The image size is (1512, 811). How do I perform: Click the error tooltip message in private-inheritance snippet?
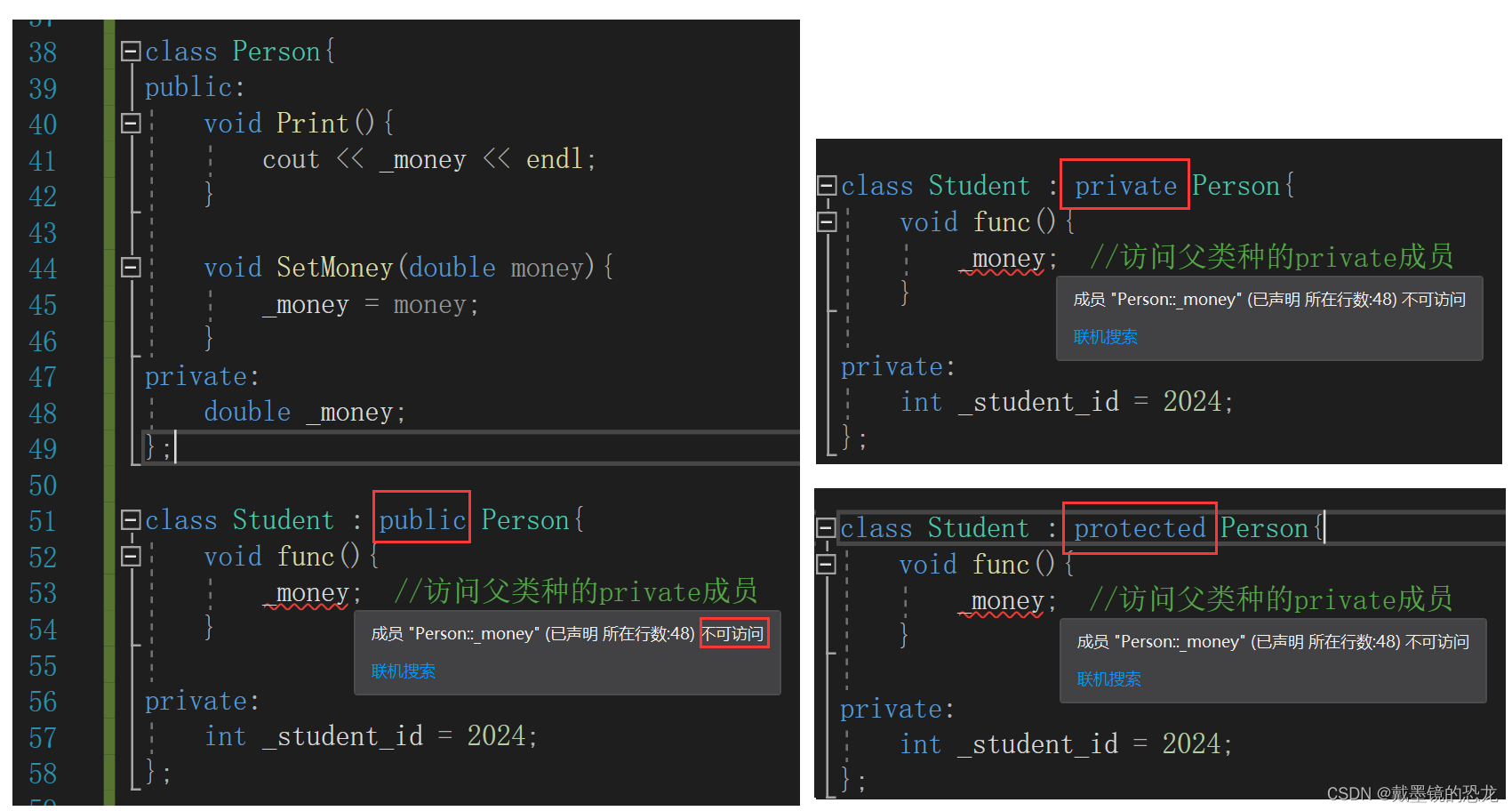[x=1269, y=300]
